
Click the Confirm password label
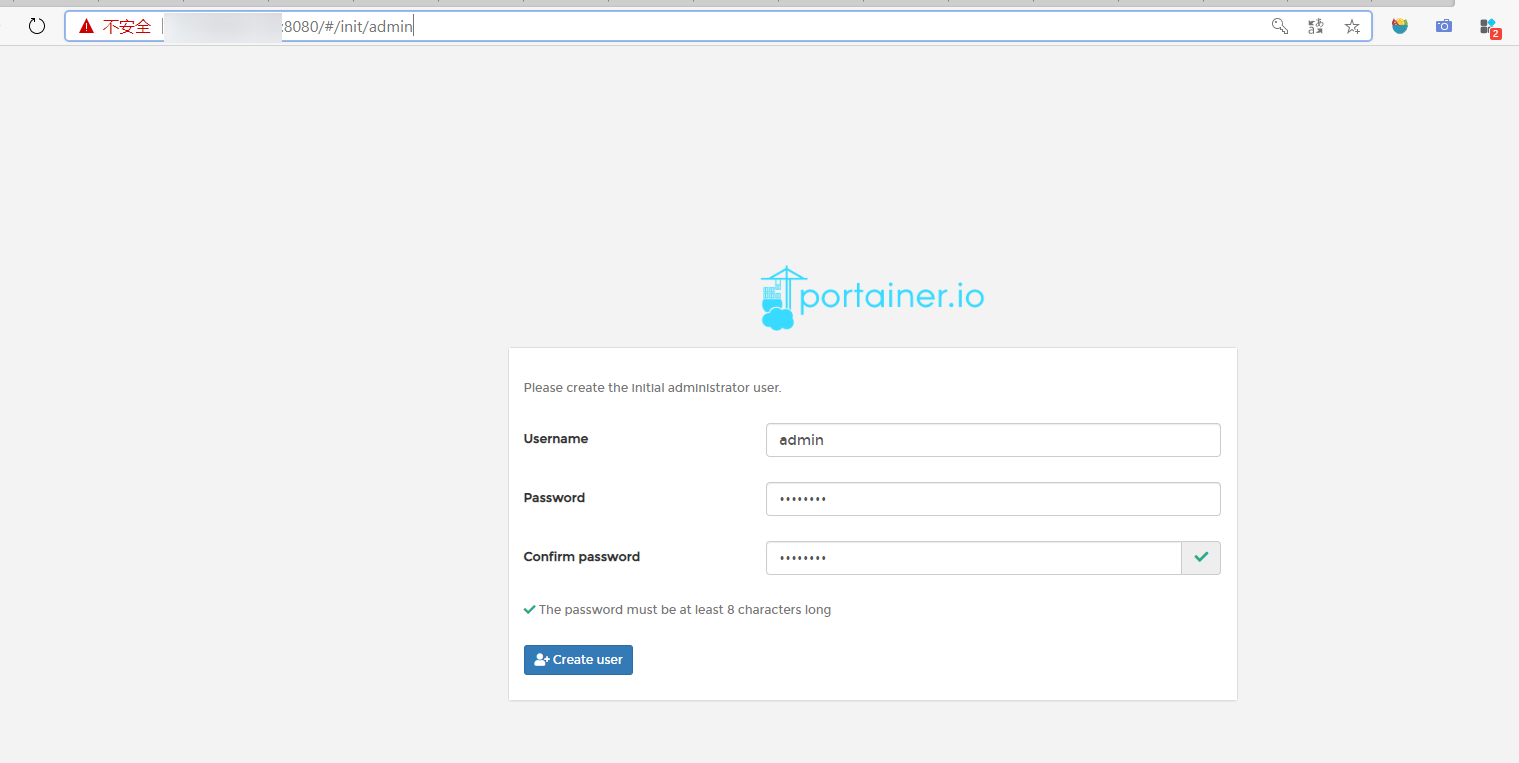pyautogui.click(x=581, y=557)
